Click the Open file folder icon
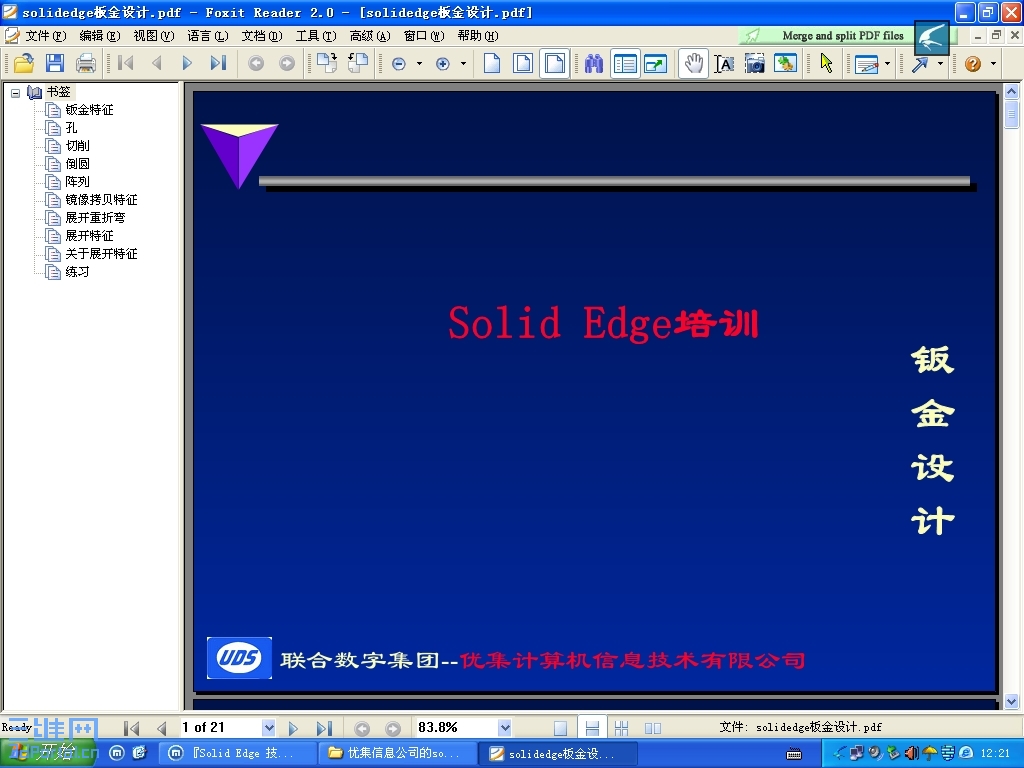 (24, 63)
